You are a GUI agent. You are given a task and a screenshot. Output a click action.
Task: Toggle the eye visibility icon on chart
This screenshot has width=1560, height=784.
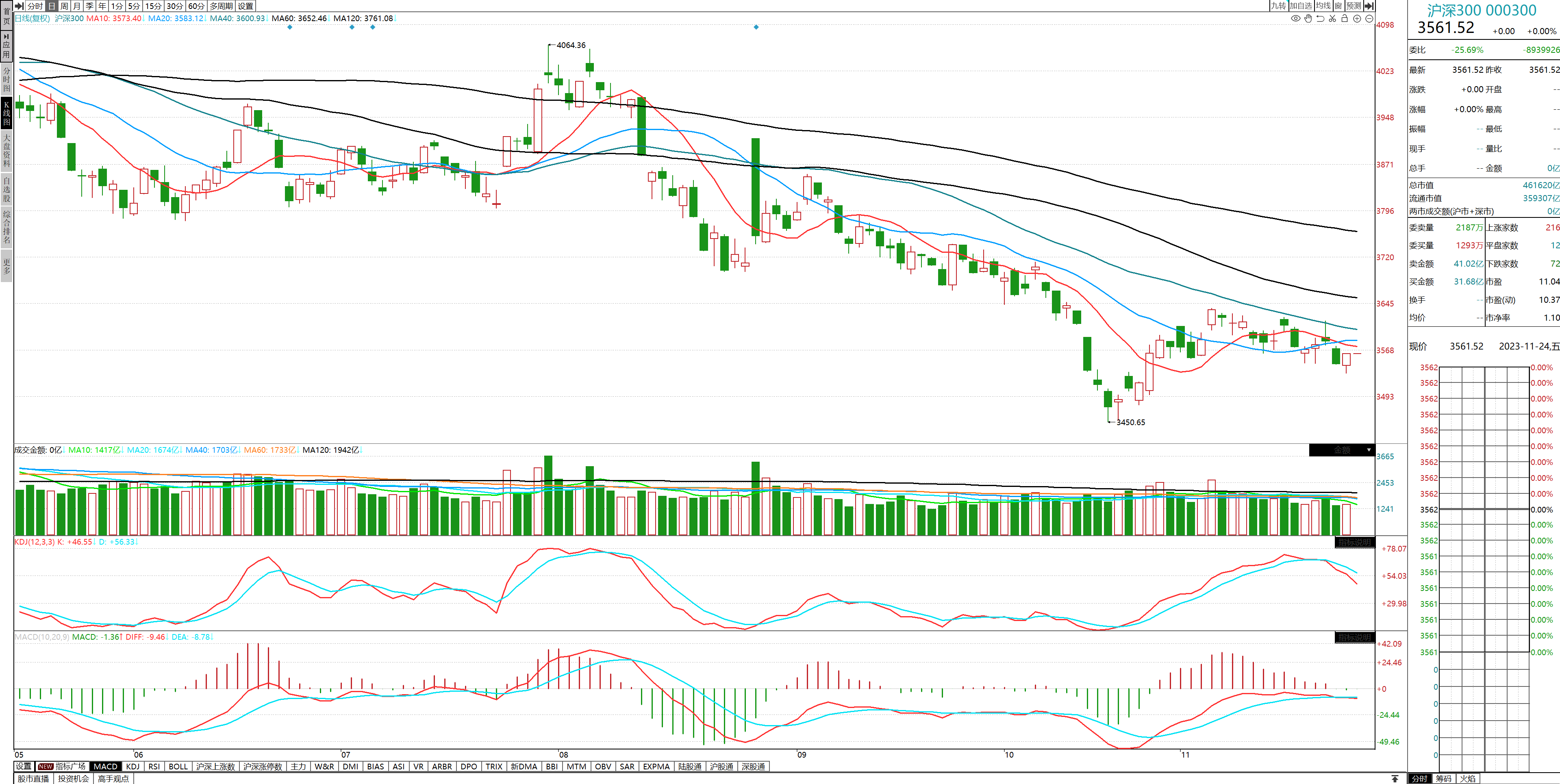(x=1295, y=19)
